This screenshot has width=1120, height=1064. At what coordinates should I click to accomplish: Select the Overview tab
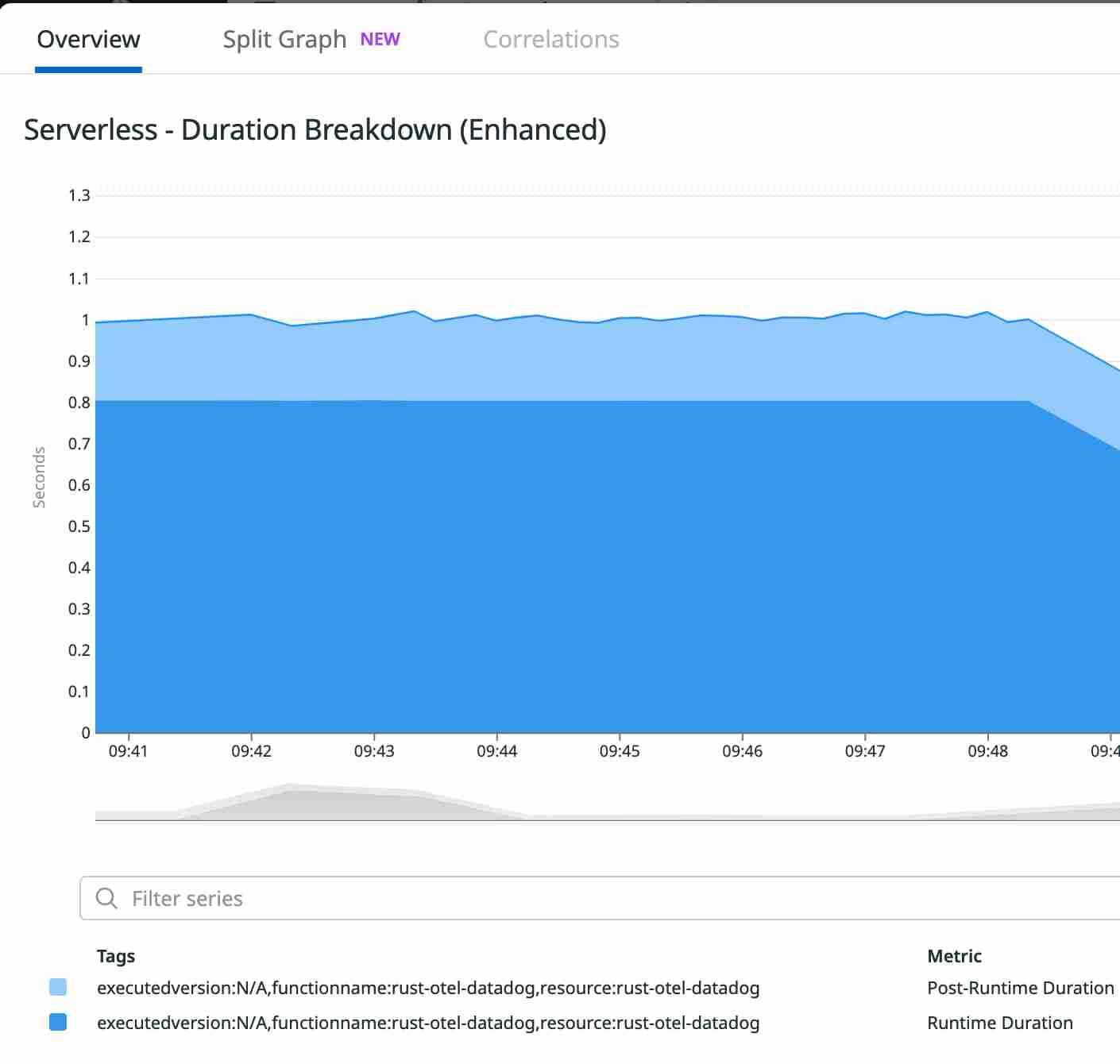click(88, 38)
